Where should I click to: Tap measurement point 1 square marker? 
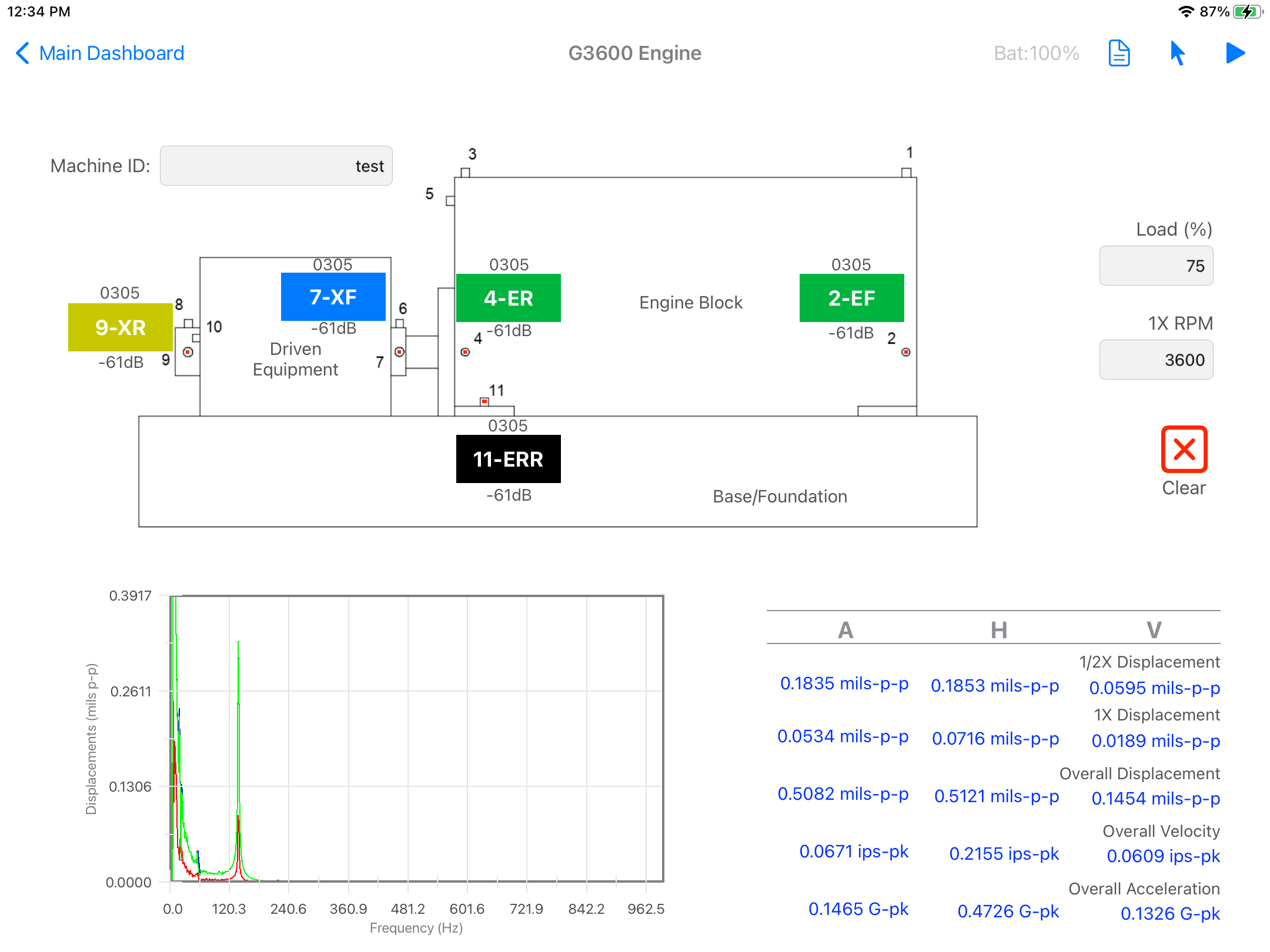(907, 173)
